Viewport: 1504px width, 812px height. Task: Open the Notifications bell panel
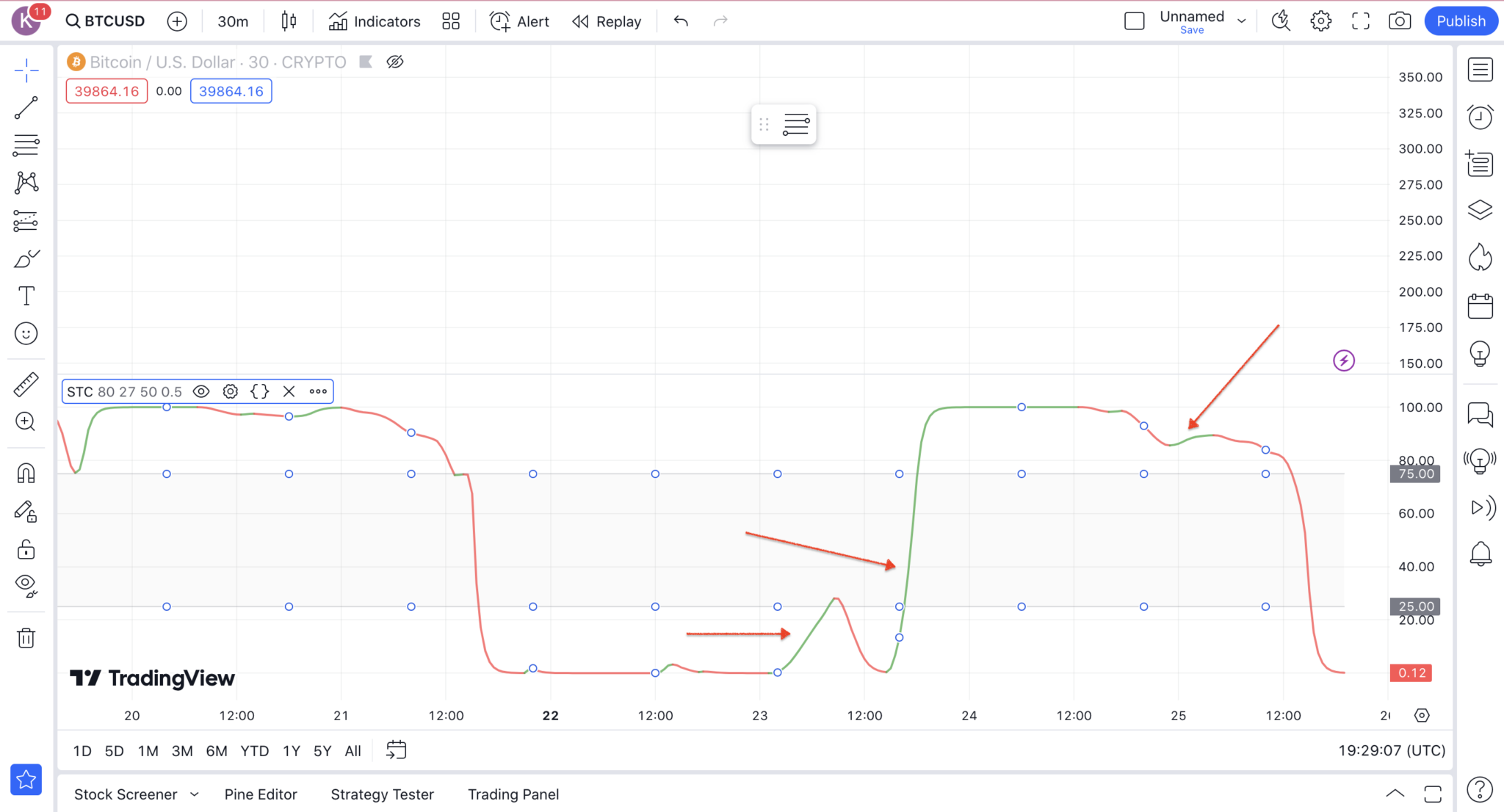[1480, 554]
